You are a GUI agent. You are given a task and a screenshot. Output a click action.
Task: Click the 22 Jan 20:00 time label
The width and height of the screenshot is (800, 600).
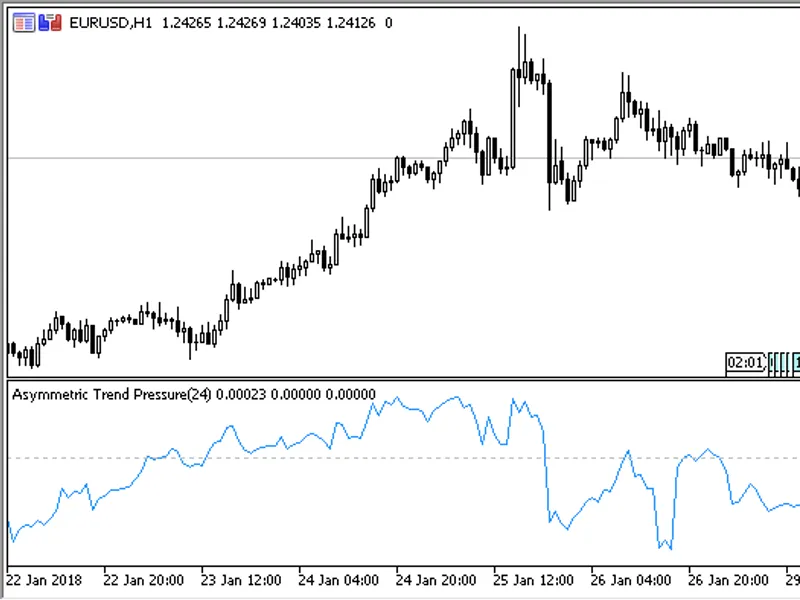[143, 580]
